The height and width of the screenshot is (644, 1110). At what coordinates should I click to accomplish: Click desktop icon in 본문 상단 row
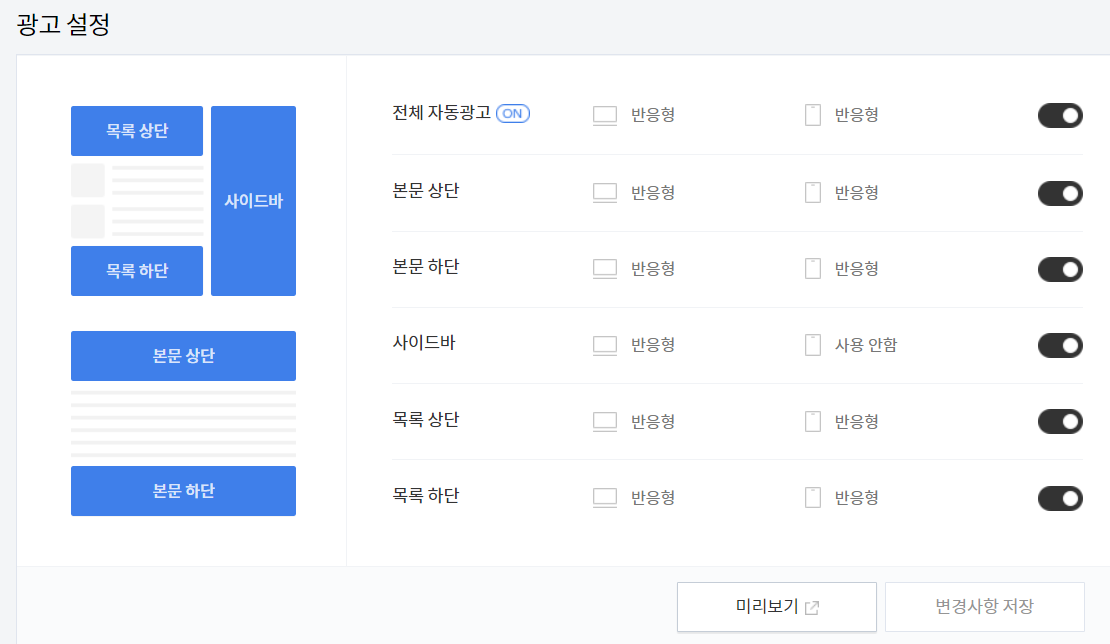coord(605,192)
